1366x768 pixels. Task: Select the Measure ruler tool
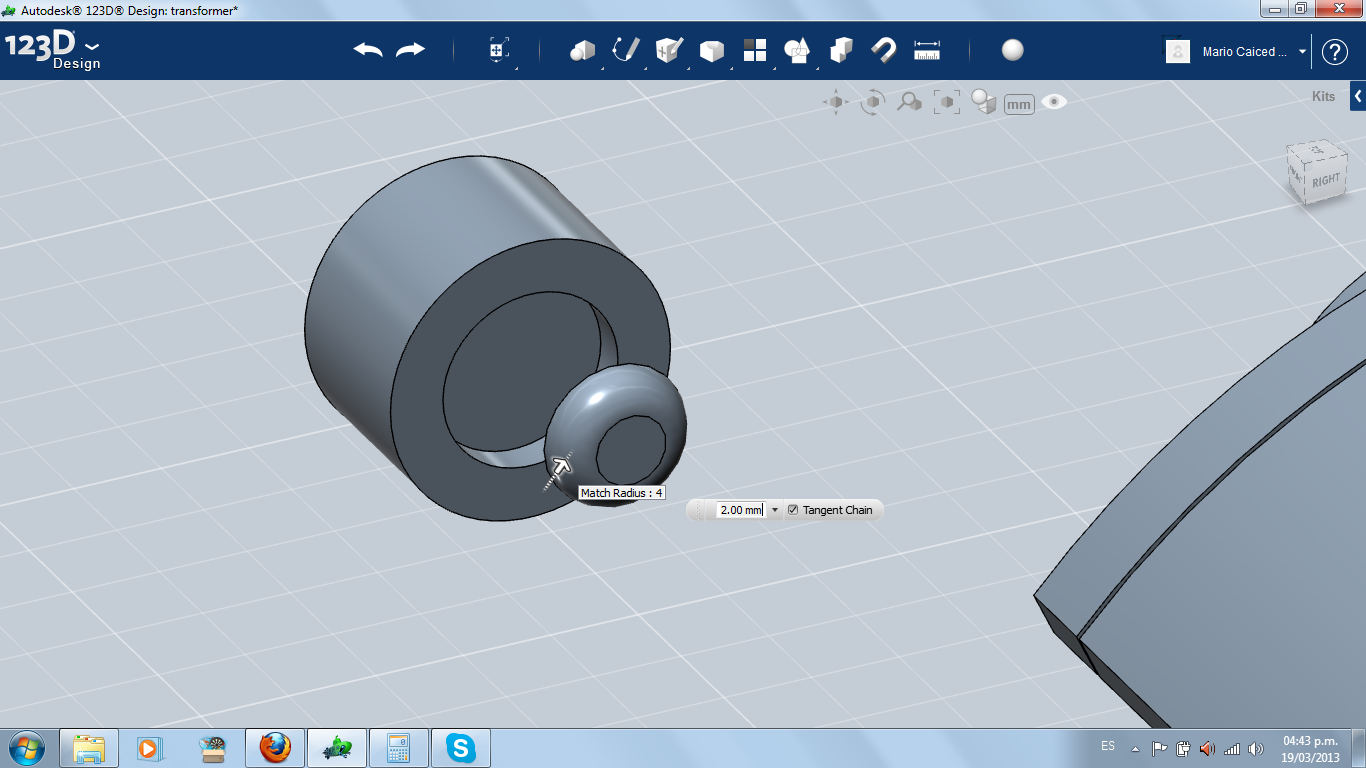(x=928, y=50)
